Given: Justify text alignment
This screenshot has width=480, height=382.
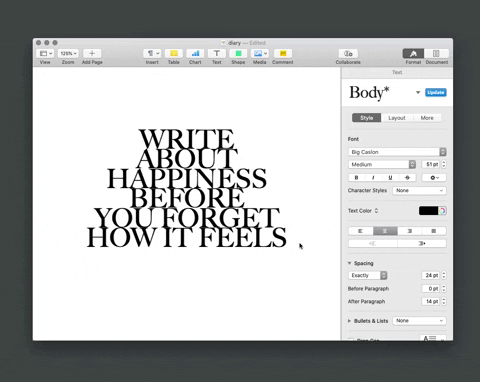Looking at the screenshot, I should pos(434,231).
